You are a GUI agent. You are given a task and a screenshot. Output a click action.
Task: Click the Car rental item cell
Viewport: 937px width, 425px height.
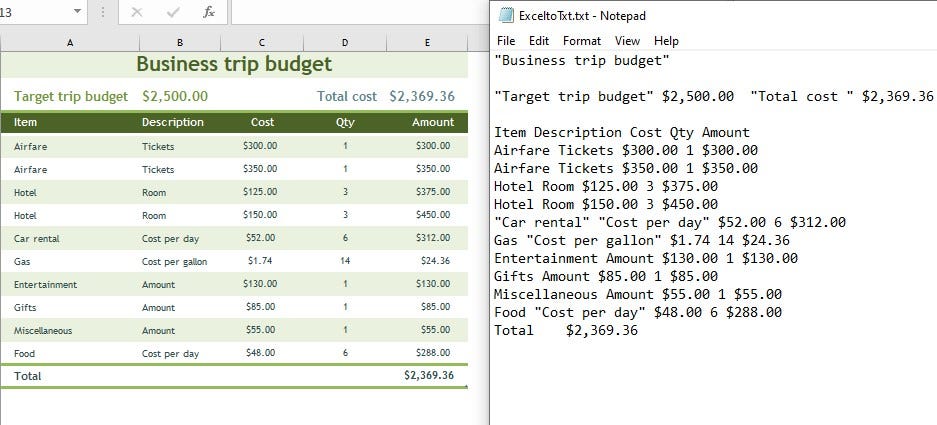(70, 239)
